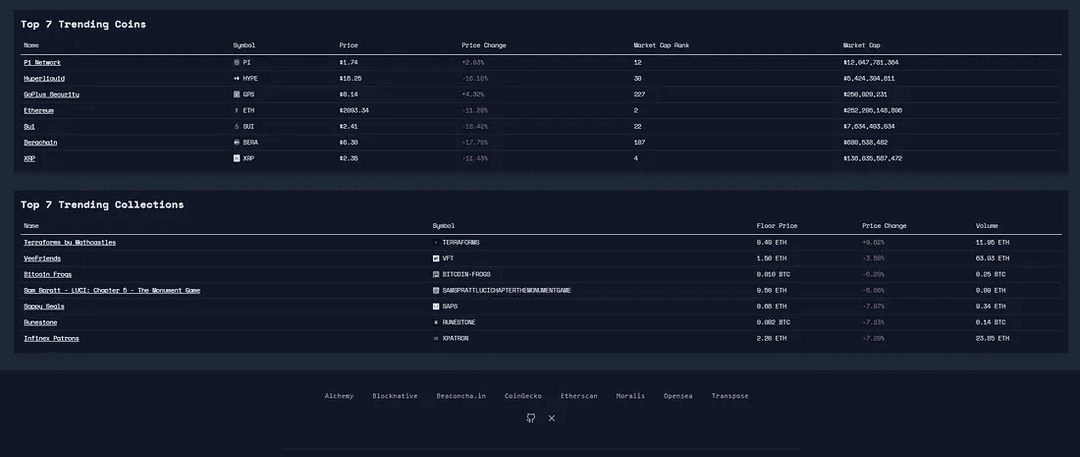Open the Ethereum coin link

pyautogui.click(x=39, y=110)
